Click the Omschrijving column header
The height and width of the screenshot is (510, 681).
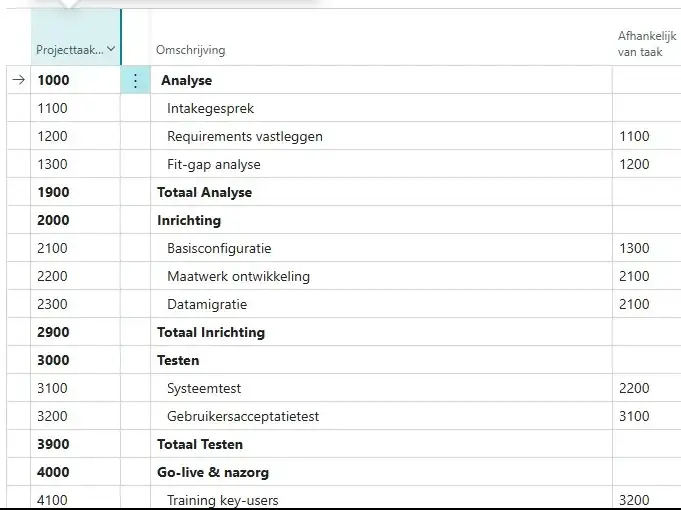[191, 50]
